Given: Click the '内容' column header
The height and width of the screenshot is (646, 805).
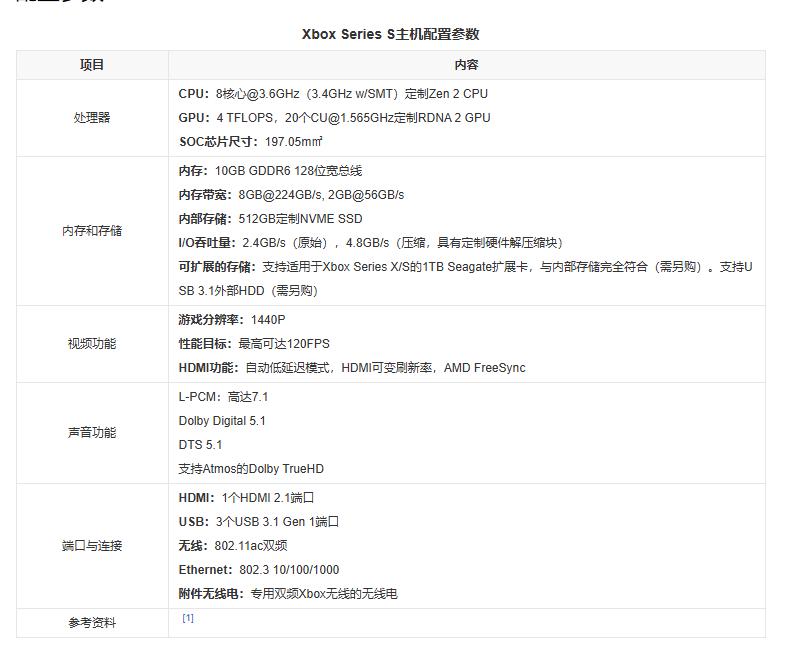Looking at the screenshot, I should [x=466, y=65].
